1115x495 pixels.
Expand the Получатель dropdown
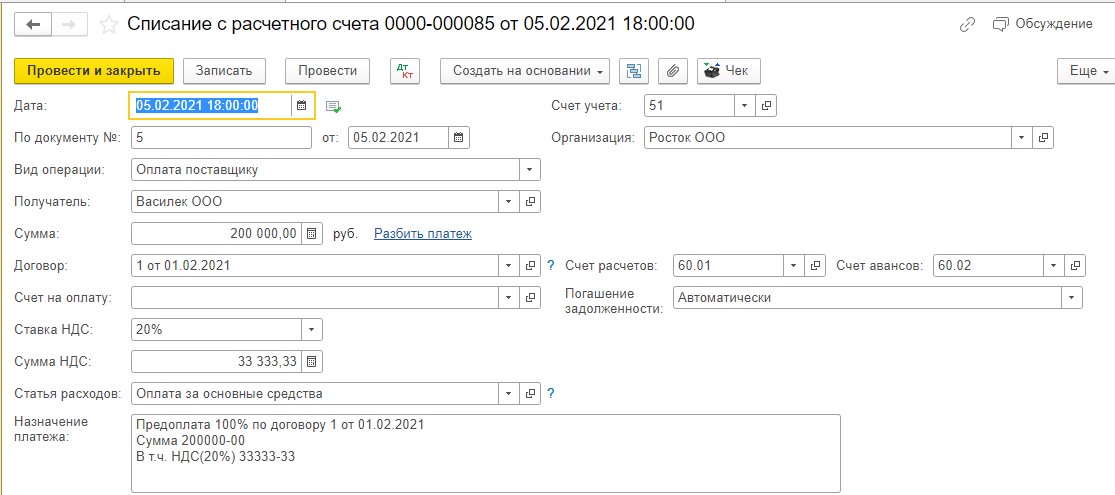[508, 201]
